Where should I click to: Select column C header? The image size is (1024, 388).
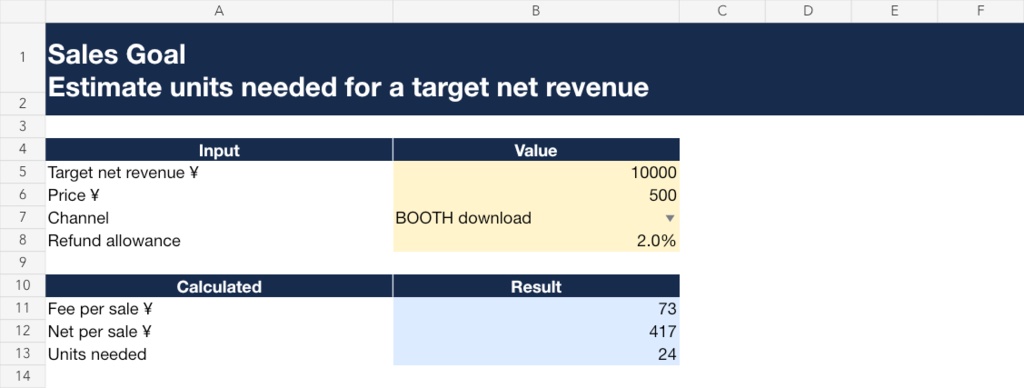[x=722, y=11]
